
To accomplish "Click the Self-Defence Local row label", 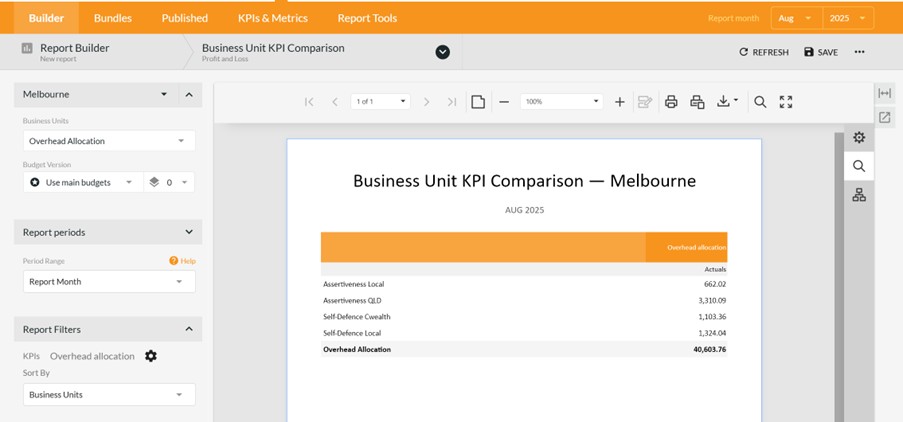I will point(352,333).
